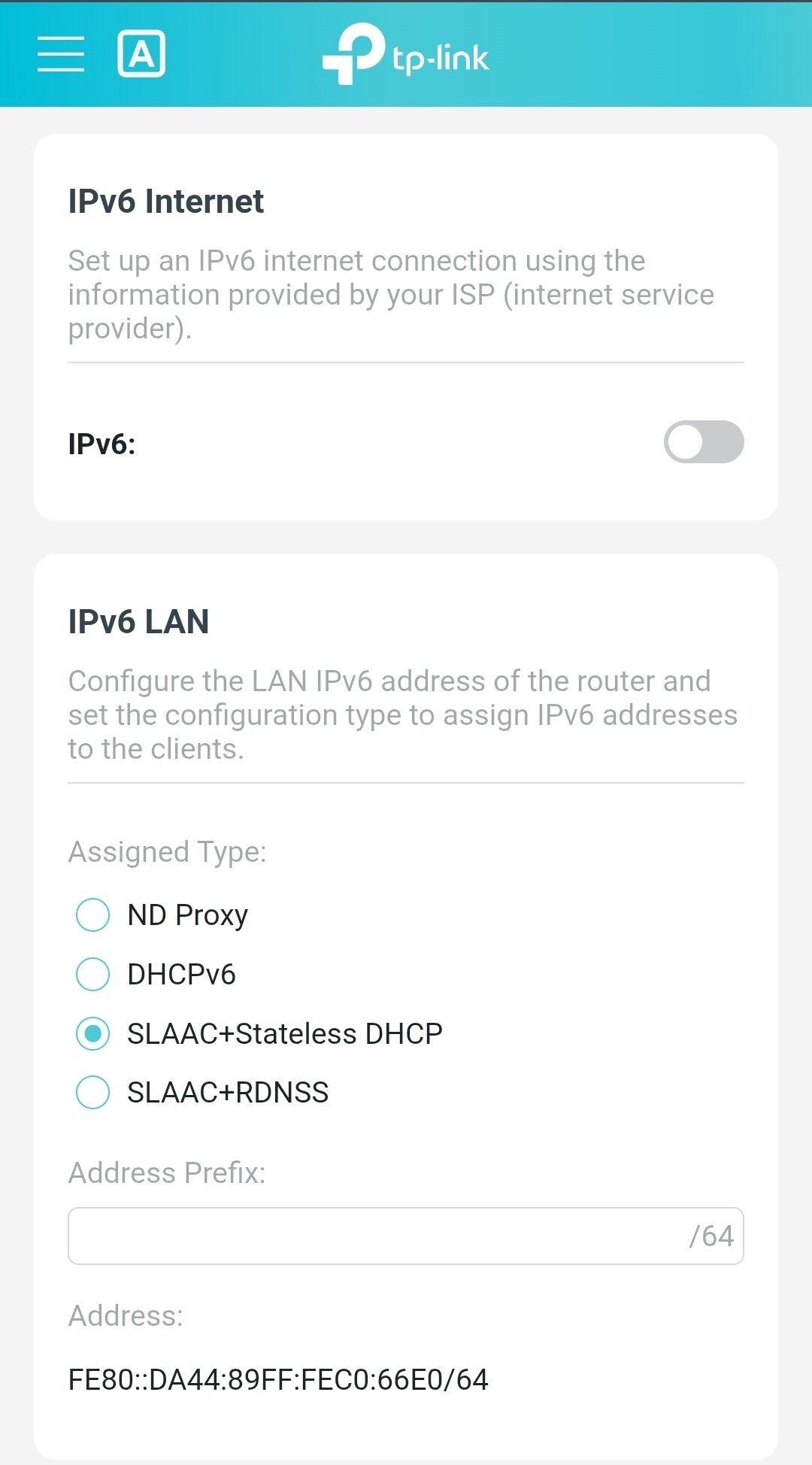Viewport: 812px width, 1465px height.
Task: Click the IPv6 Internet description text
Action: click(391, 295)
